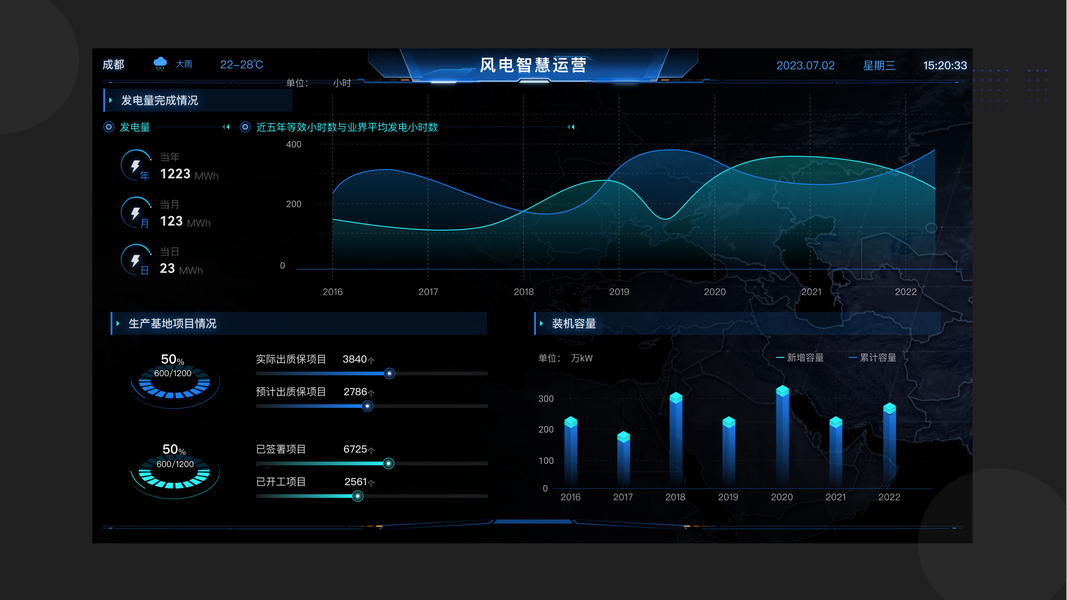Click the 成都 city label
This screenshot has height=600, width=1067.
pos(114,65)
